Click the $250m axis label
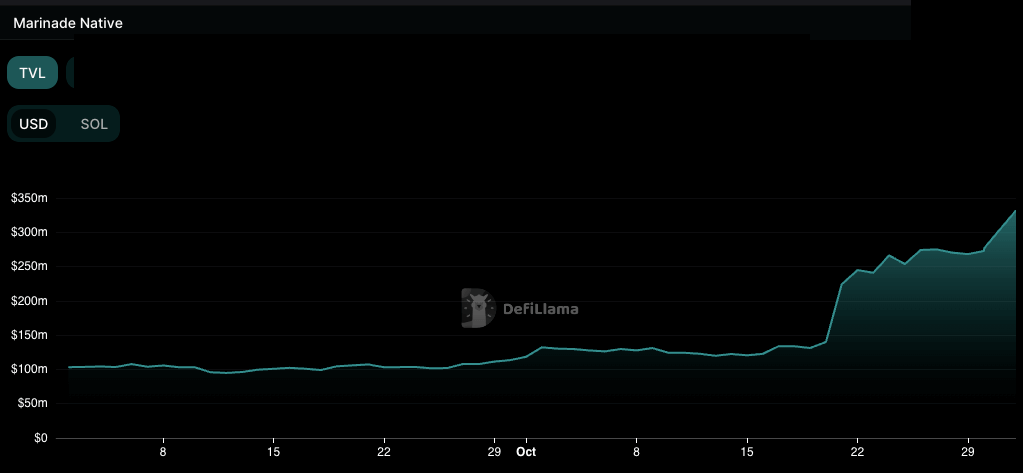Viewport: 1023px width, 473px height. pos(29,267)
